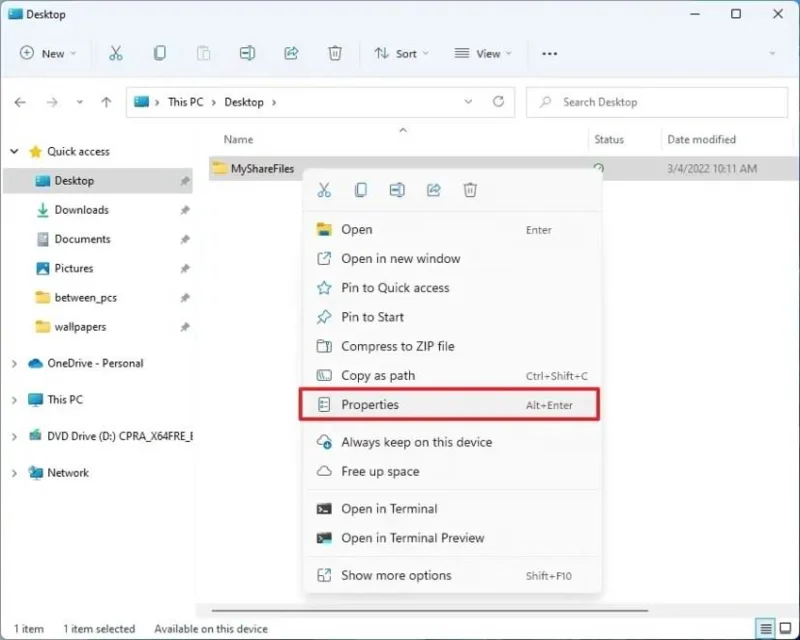Expand the ribbon with the toolbar chevron

[772, 53]
